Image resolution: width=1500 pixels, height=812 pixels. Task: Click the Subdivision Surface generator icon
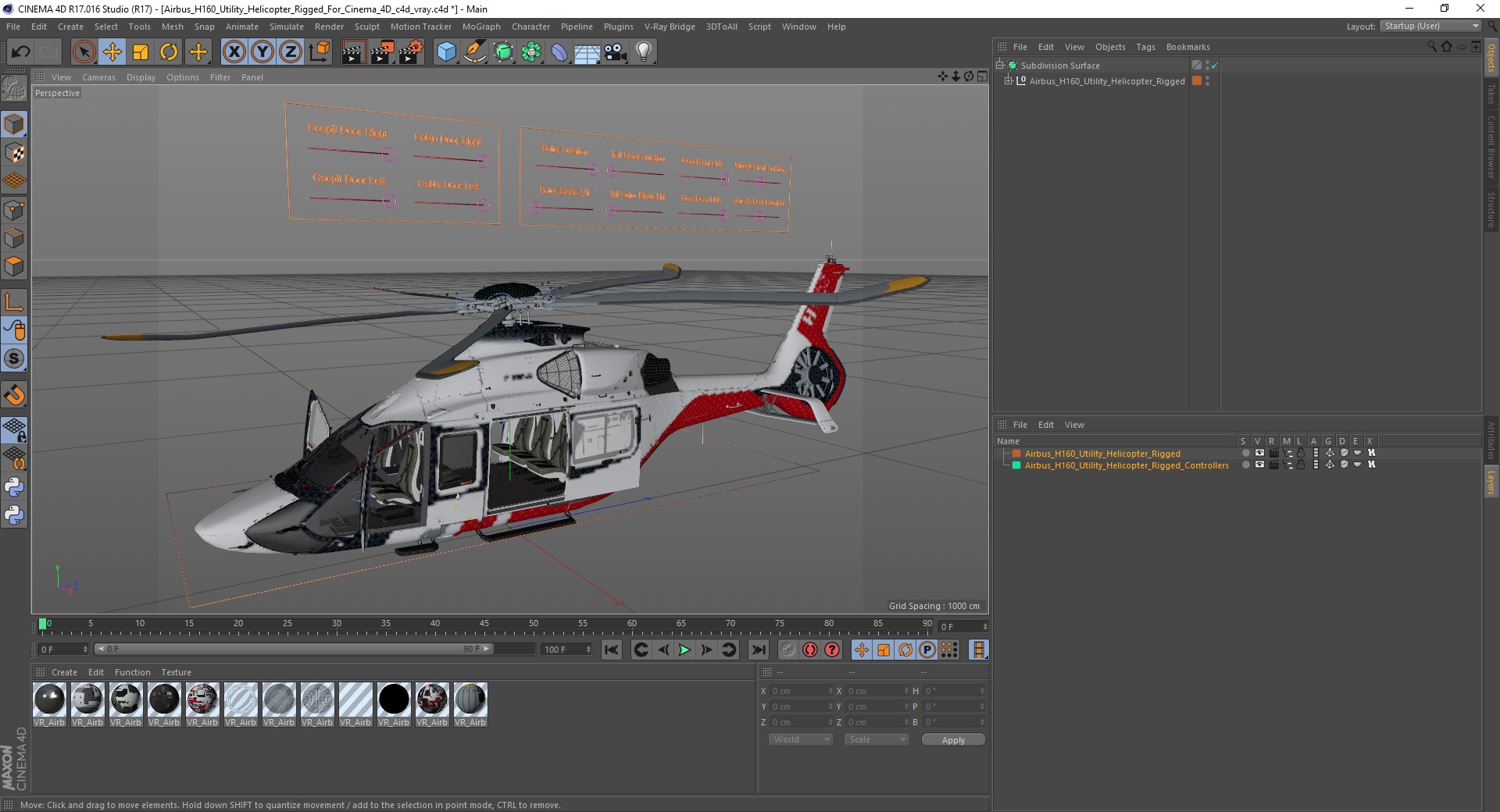[503, 52]
